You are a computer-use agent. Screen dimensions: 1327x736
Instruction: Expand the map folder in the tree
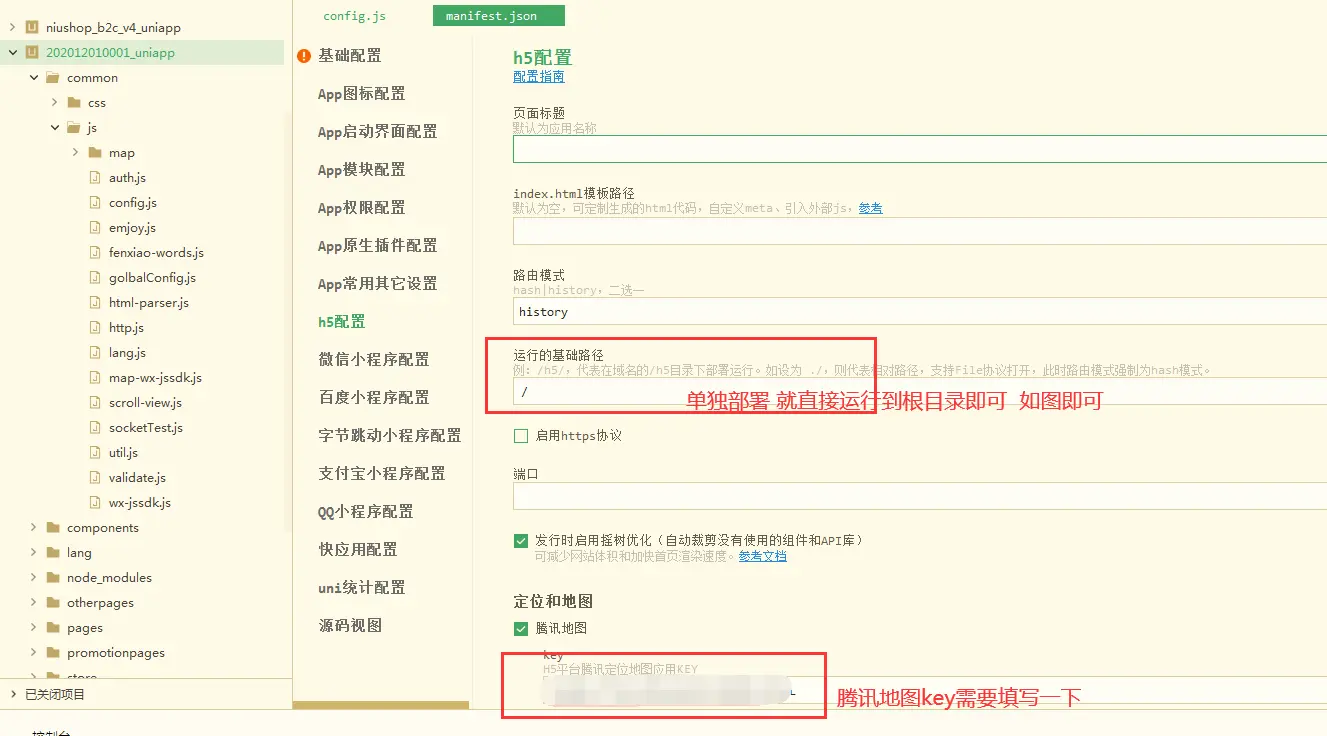(76, 153)
